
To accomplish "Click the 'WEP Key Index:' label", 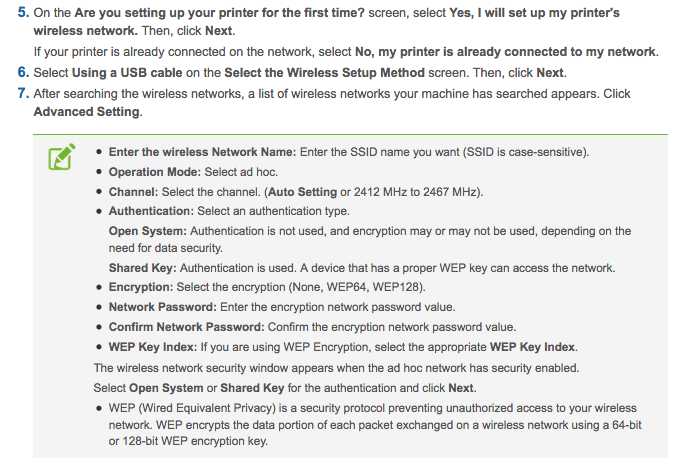I will click(153, 347).
